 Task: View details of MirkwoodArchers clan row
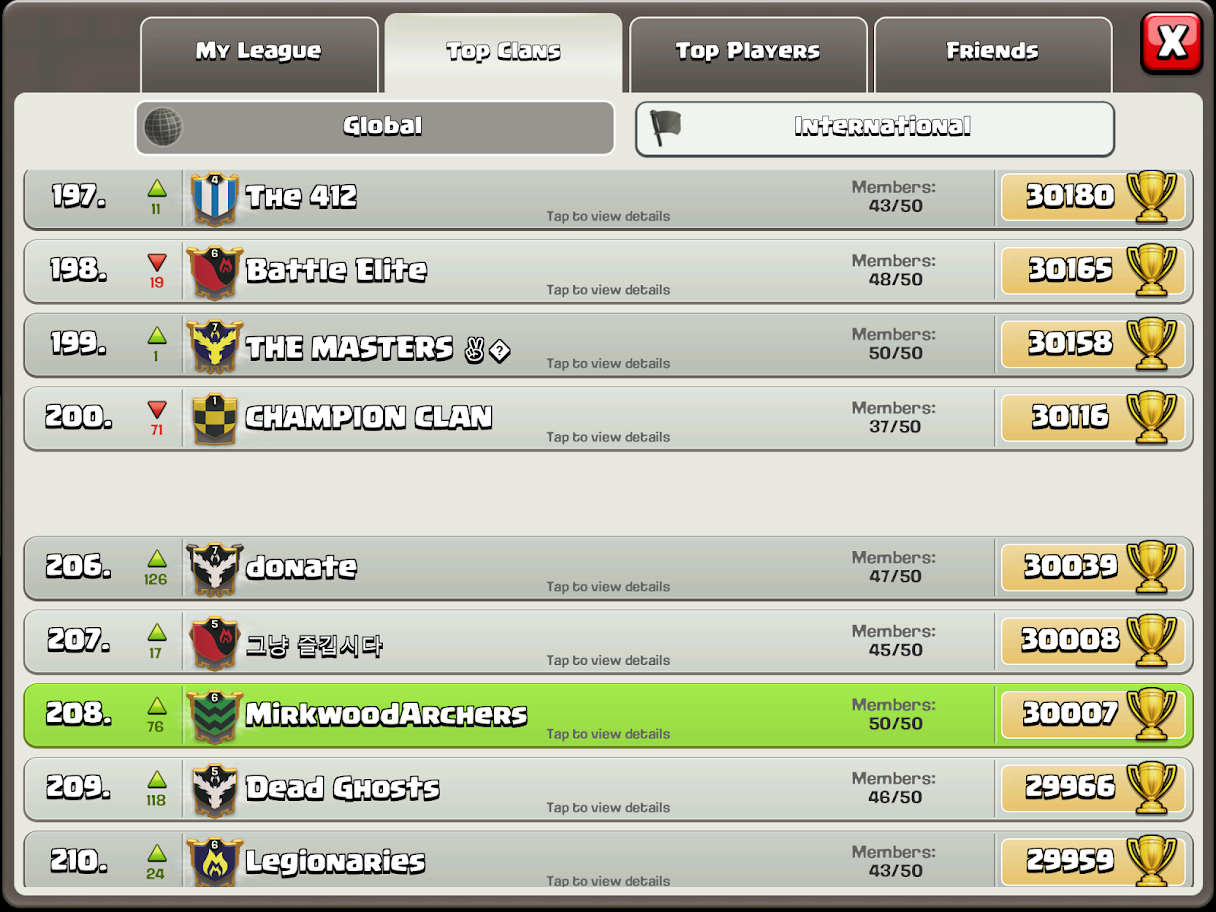pyautogui.click(x=608, y=716)
